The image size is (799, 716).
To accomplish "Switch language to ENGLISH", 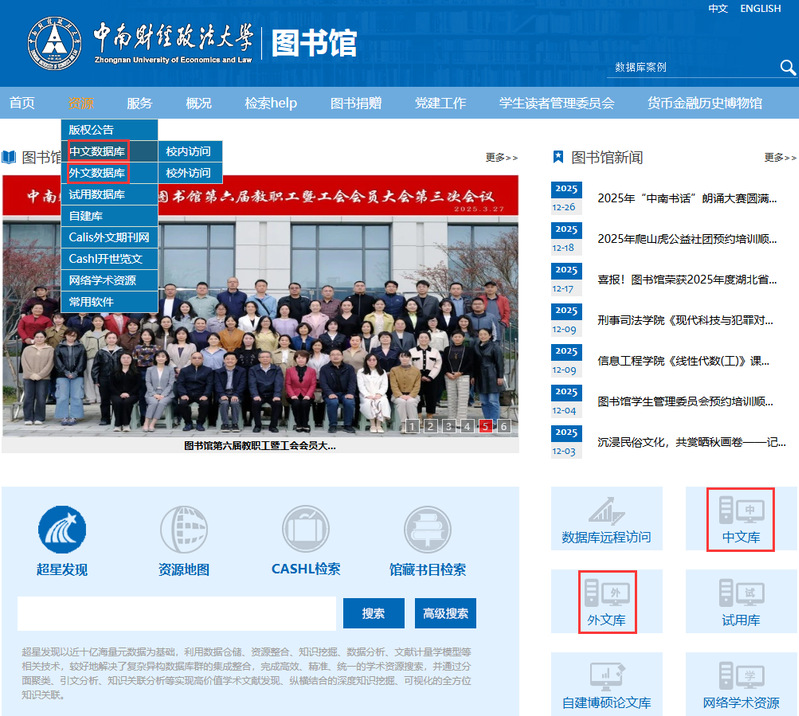I will click(760, 9).
